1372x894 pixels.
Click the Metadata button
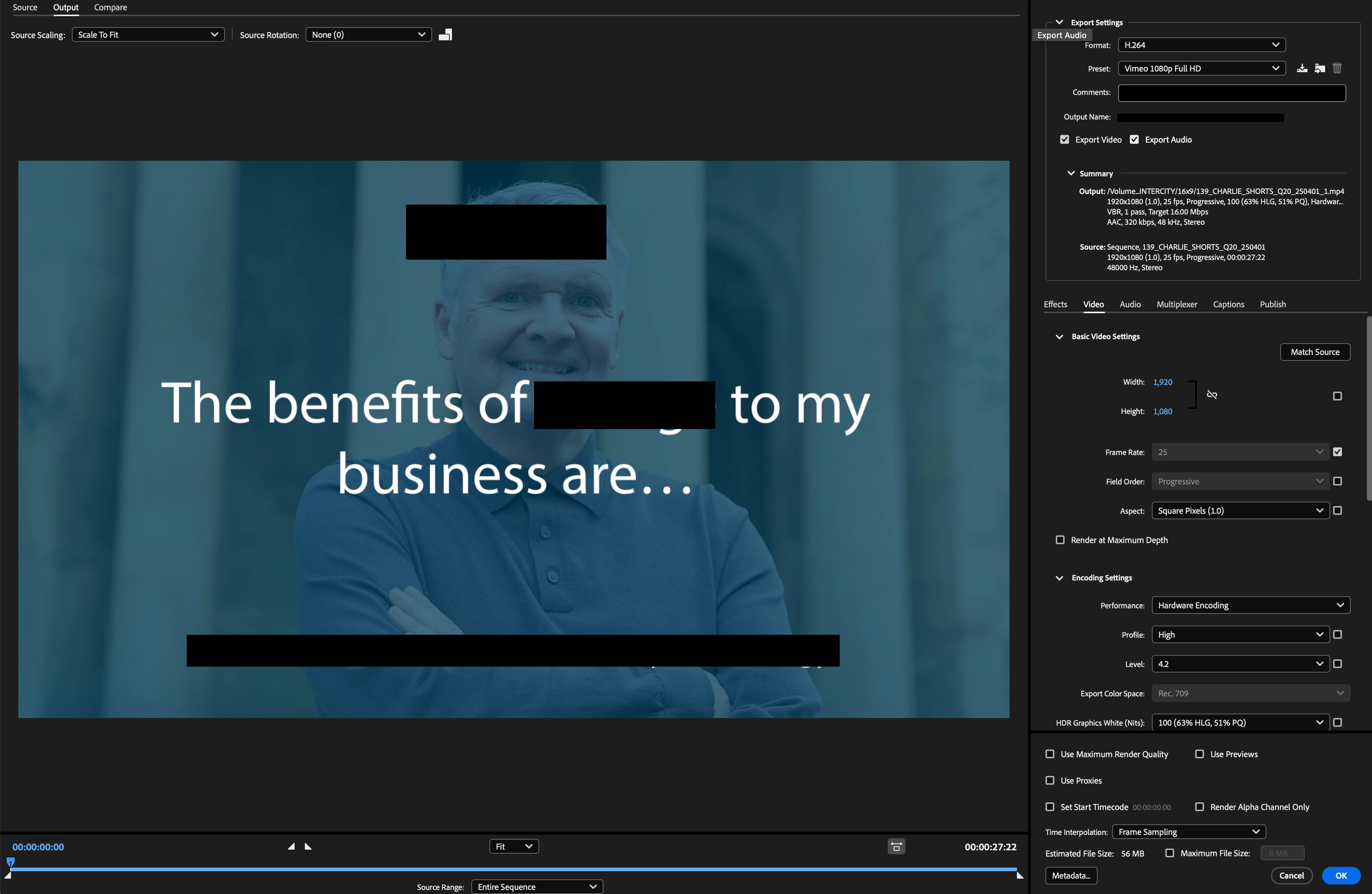click(x=1070, y=876)
